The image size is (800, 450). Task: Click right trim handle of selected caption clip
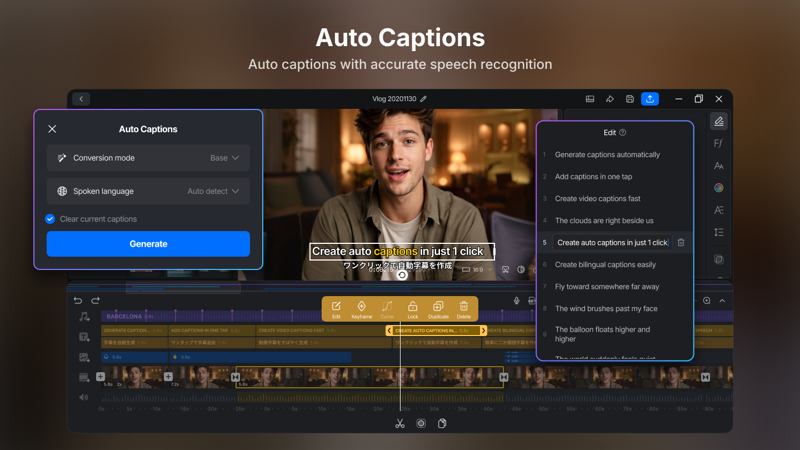point(483,331)
